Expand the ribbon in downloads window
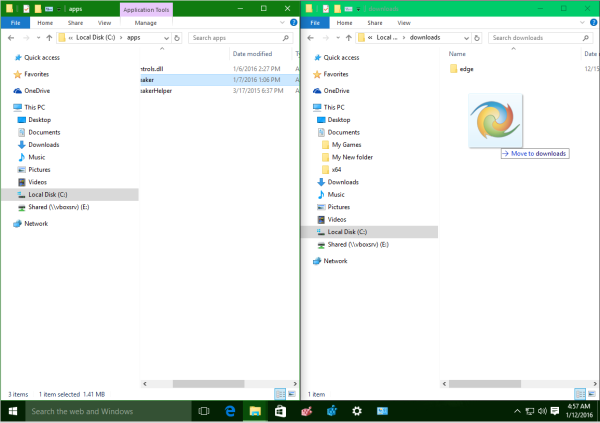 582,23
